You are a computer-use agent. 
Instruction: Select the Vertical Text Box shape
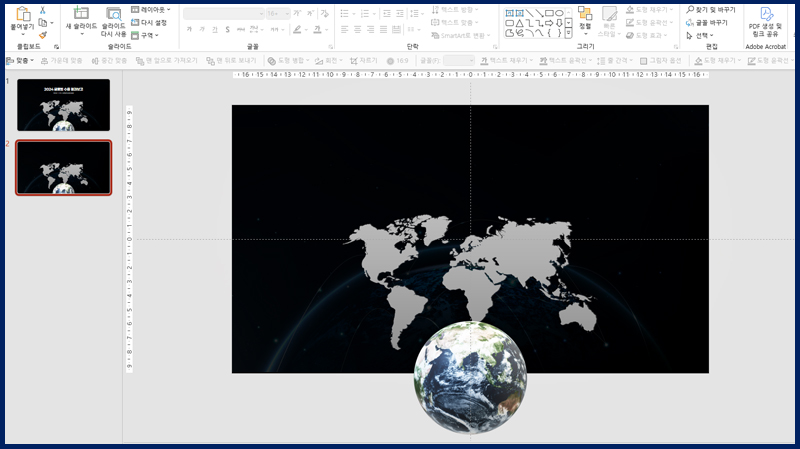coord(519,13)
